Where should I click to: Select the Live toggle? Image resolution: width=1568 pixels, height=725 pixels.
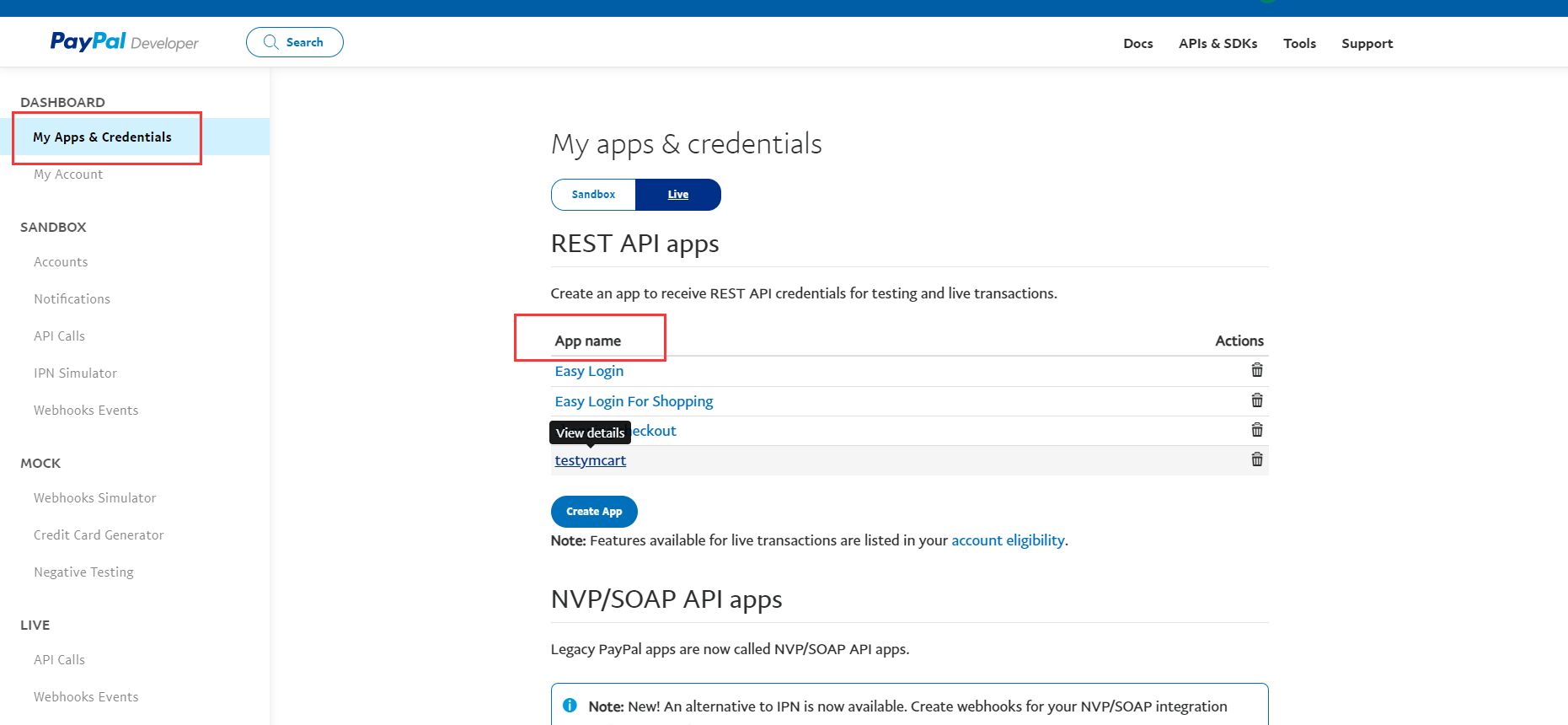point(678,195)
